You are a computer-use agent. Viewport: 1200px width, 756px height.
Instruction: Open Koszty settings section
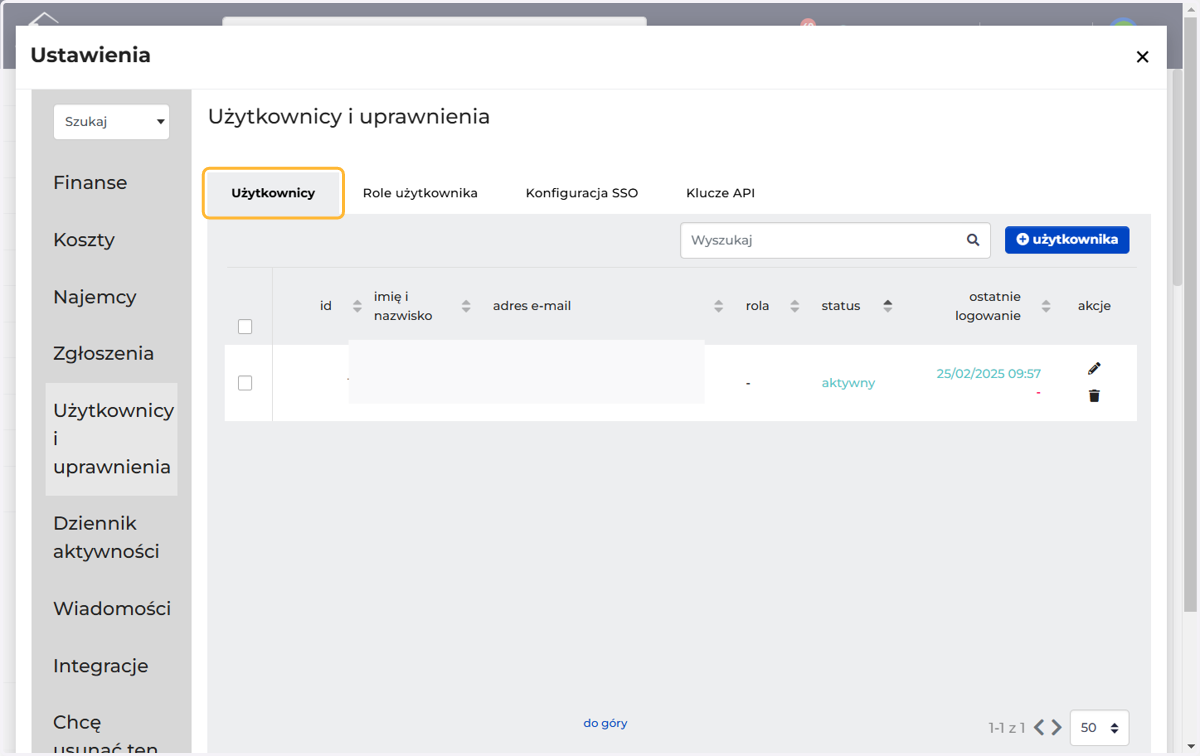point(84,240)
